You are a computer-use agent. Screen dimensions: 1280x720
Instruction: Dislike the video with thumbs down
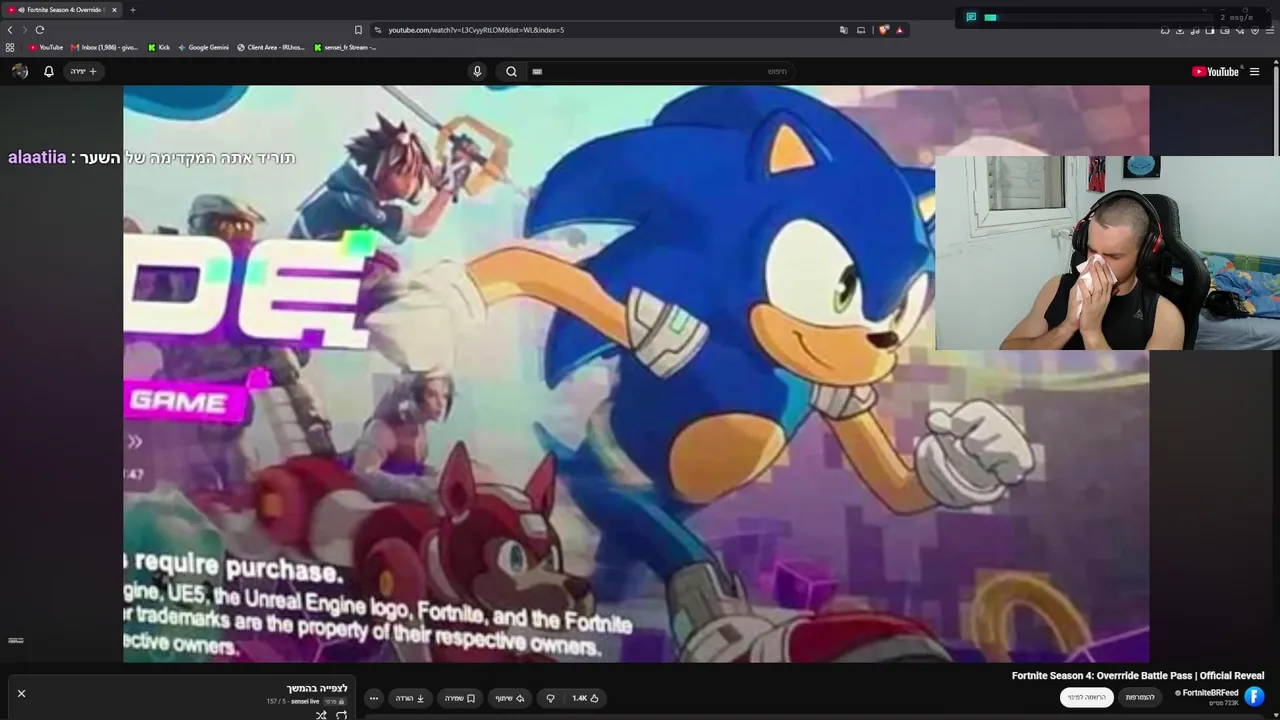click(550, 698)
